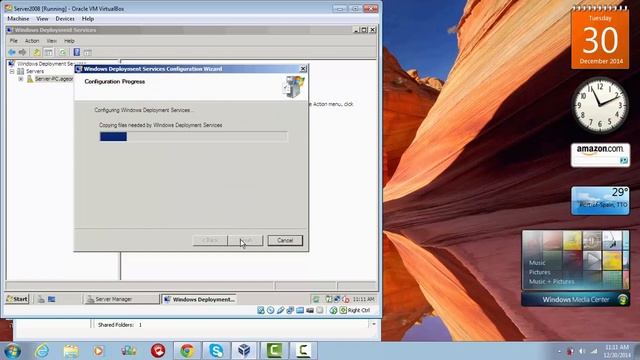Click the guest Start button
The height and width of the screenshot is (360, 640).
pos(17,299)
